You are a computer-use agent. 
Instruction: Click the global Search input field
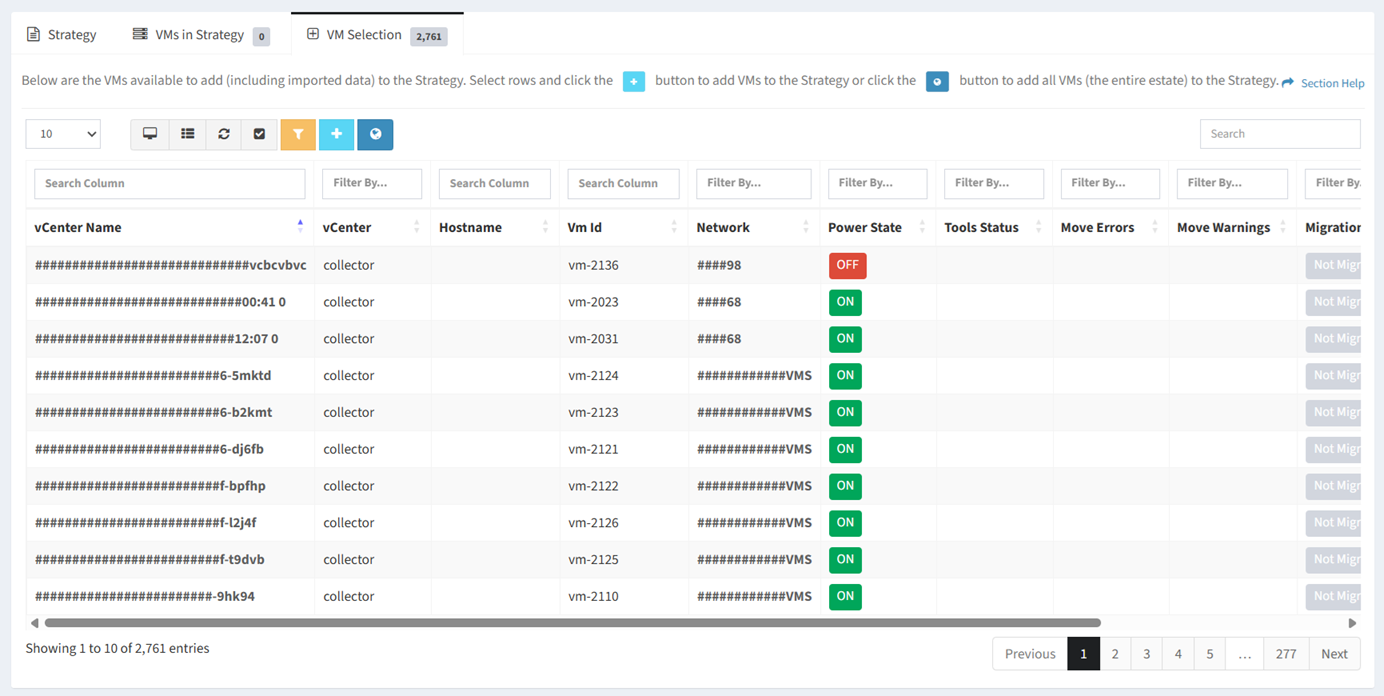pyautogui.click(x=1280, y=134)
